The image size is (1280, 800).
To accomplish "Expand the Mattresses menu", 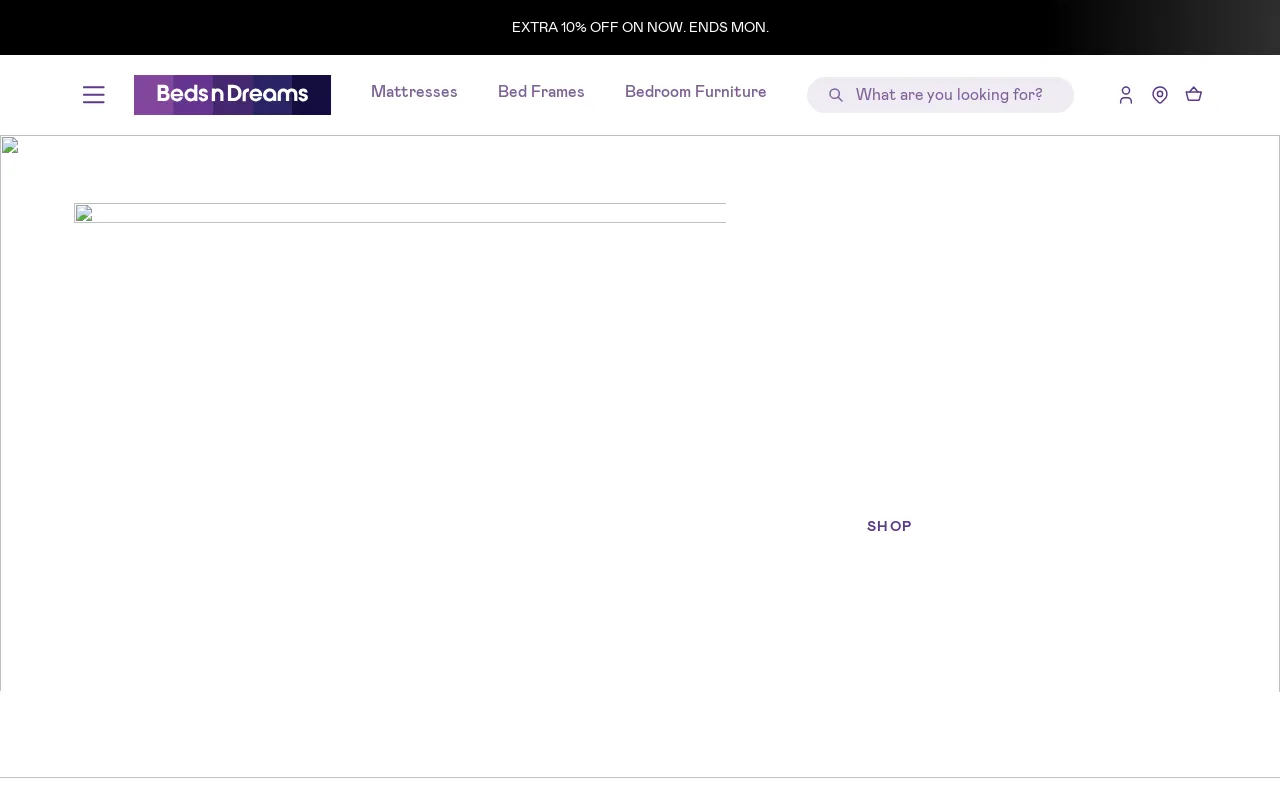I will 414,92.
